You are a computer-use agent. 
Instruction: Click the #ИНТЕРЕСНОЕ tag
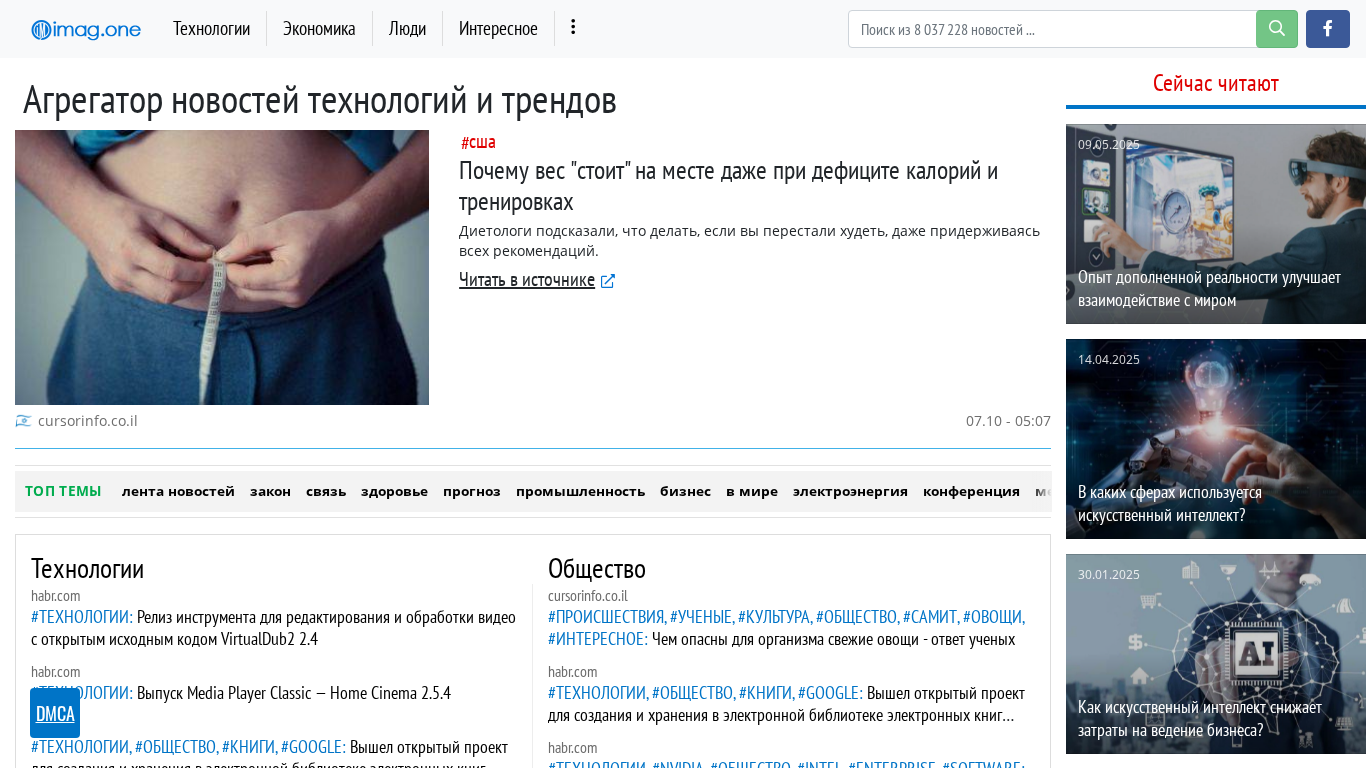[598, 639]
